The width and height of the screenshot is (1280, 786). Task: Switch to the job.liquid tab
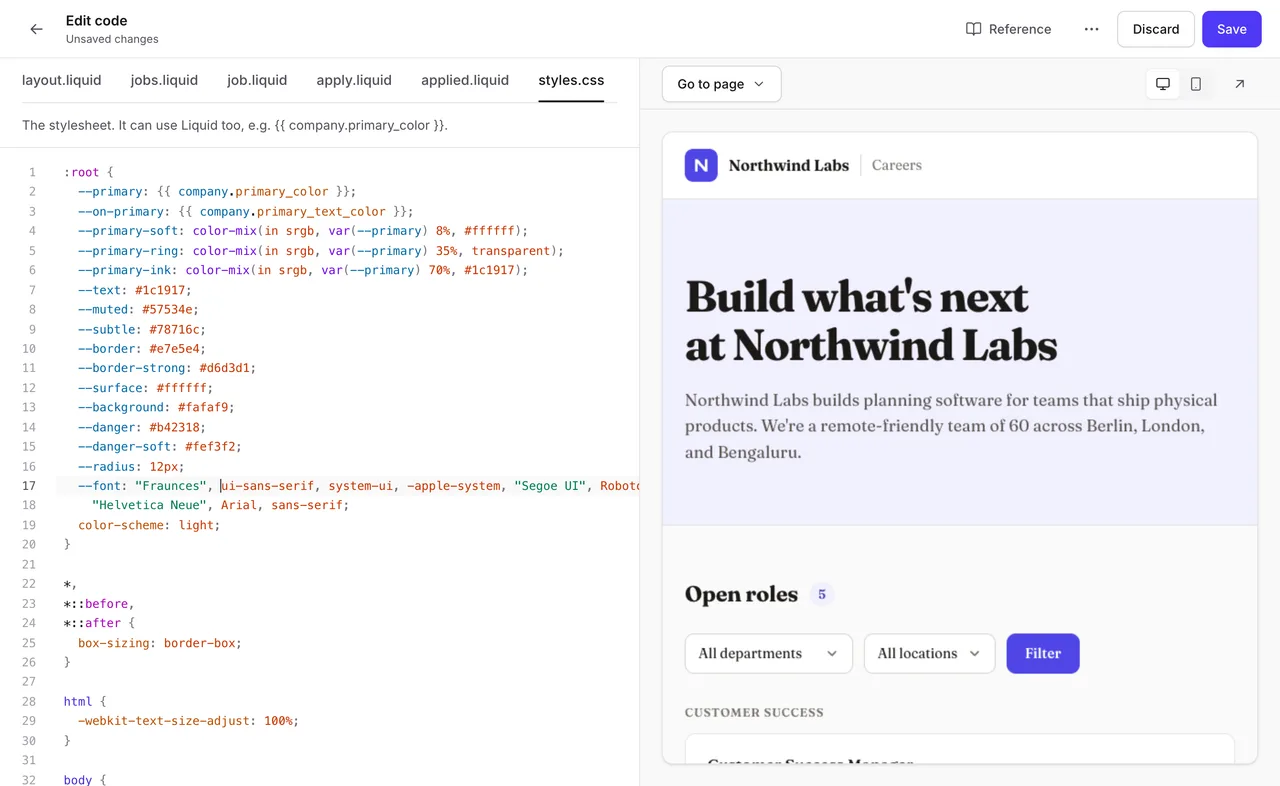tap(257, 80)
